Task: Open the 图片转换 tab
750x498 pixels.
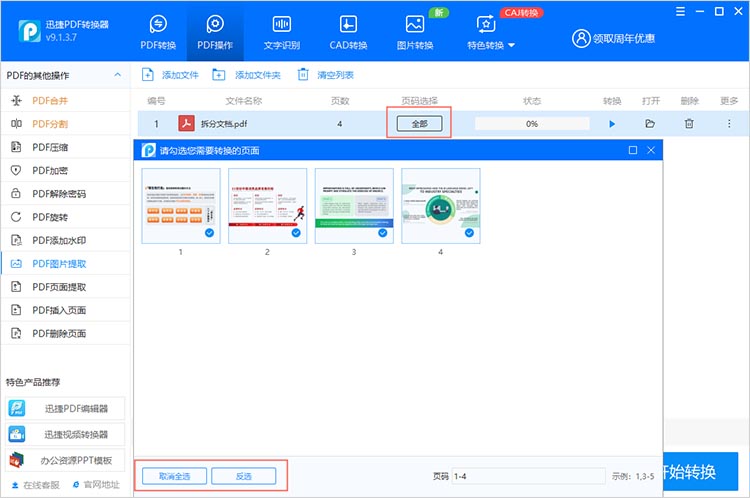Action: (415, 33)
